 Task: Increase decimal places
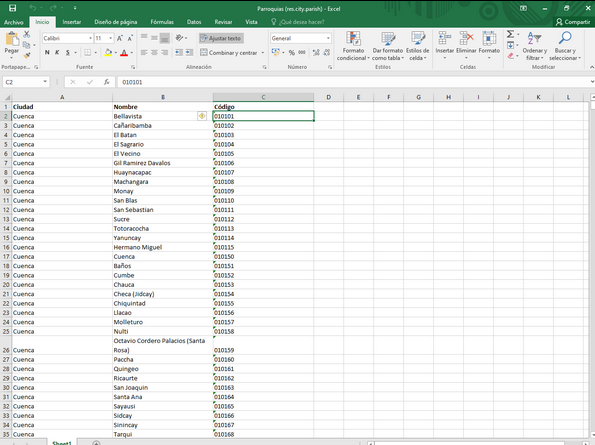coord(316,52)
